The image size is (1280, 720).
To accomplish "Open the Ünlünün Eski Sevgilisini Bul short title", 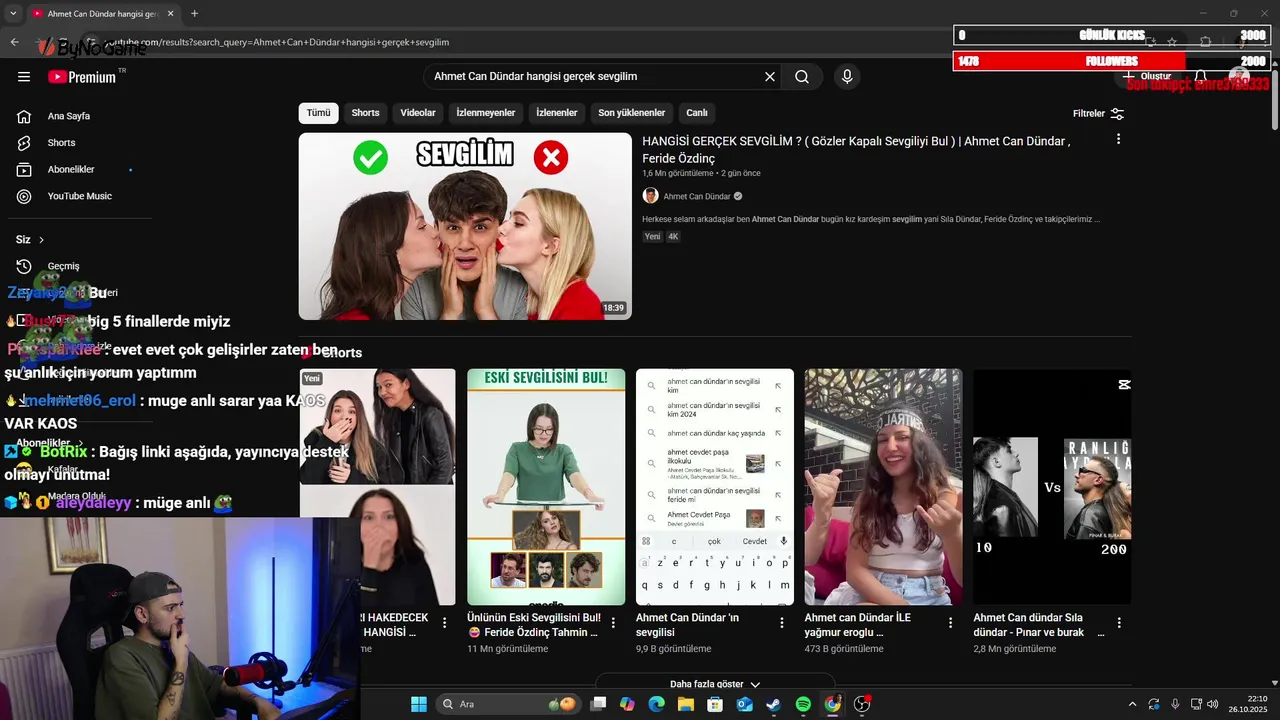I will [534, 625].
